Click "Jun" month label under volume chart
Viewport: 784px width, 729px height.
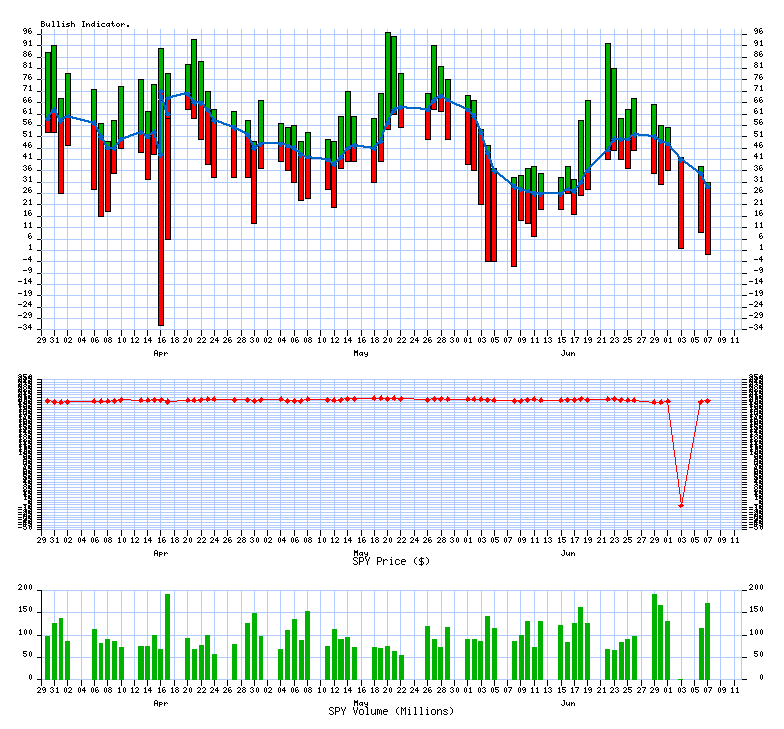point(568,703)
